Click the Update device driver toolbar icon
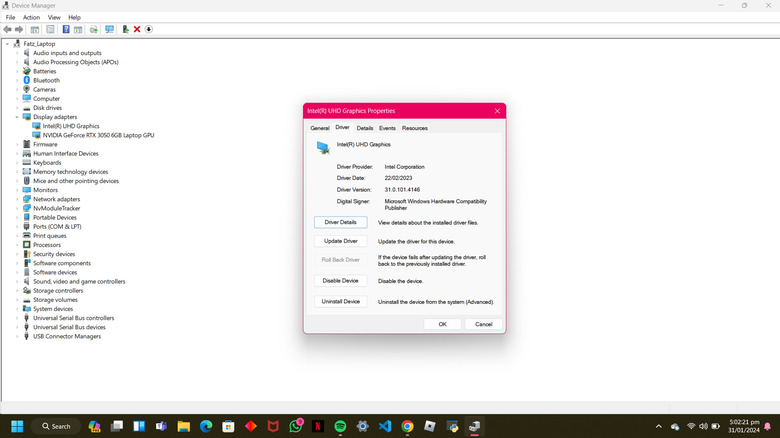This screenshot has height=438, width=780. click(x=125, y=29)
